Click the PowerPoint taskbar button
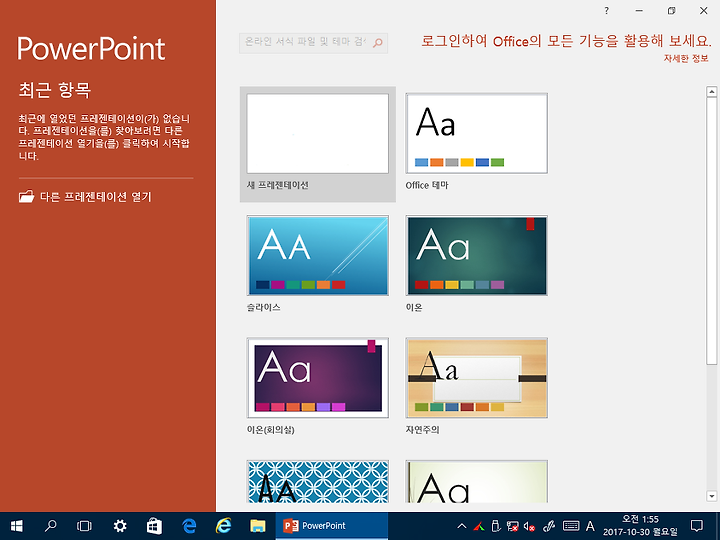This screenshot has width=720, height=540. pyautogui.click(x=332, y=526)
